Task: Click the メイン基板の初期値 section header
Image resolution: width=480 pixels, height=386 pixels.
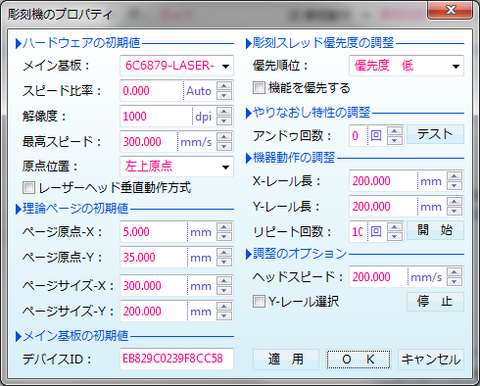Action: point(76,336)
